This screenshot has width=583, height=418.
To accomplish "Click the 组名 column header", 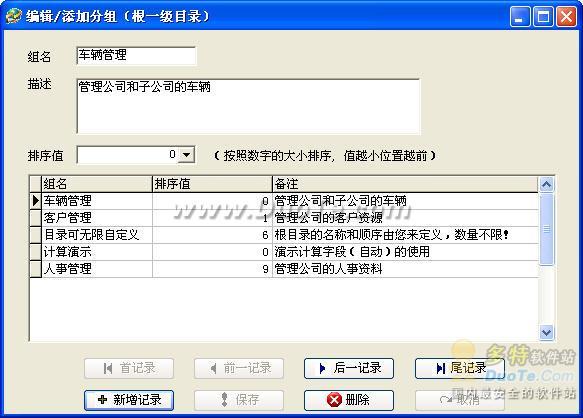I will point(97,184).
